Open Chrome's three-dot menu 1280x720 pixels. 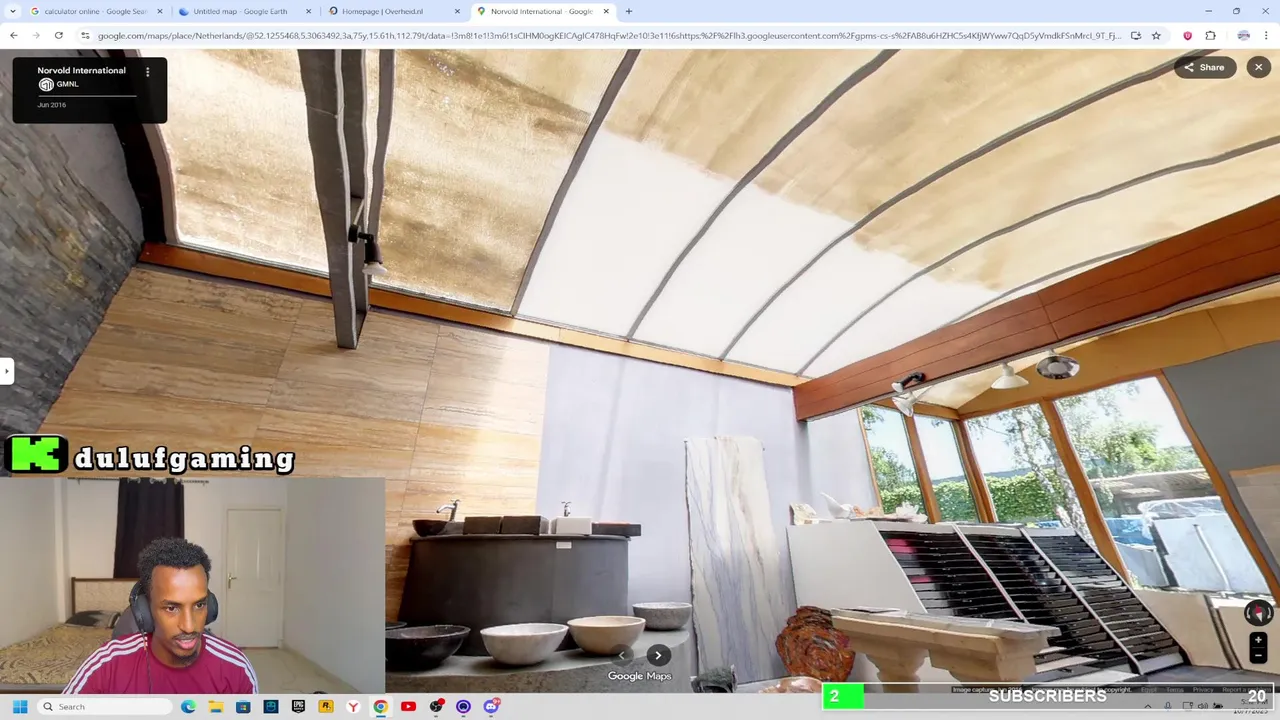pos(1266,35)
